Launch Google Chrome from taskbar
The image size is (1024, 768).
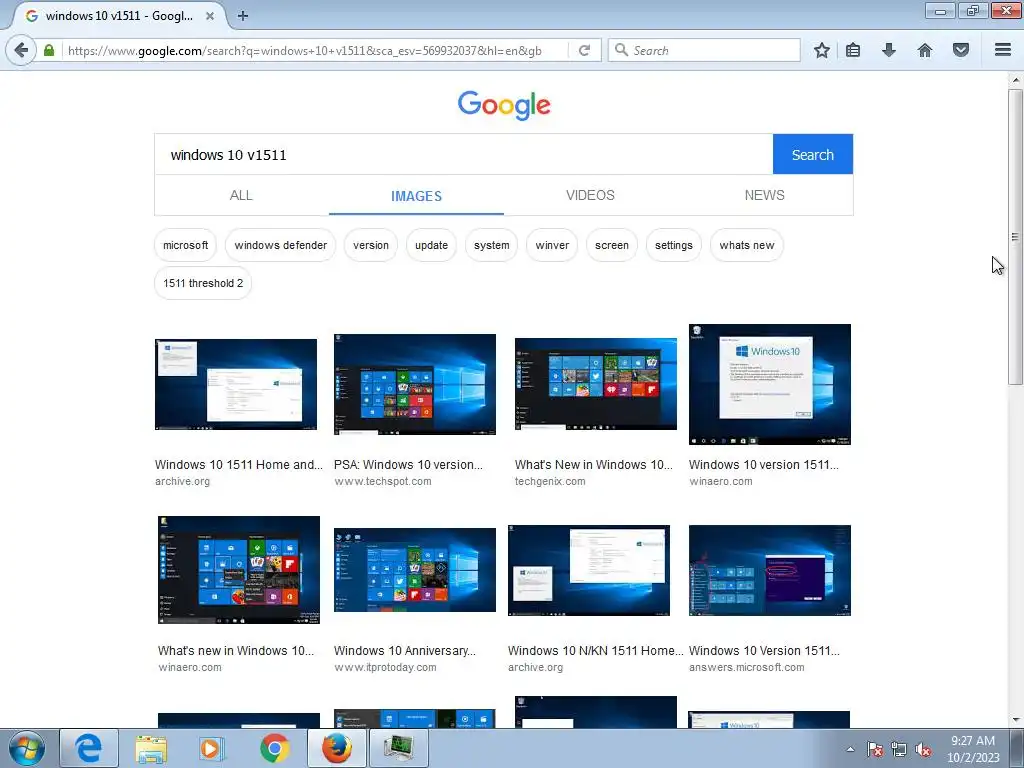pos(274,748)
